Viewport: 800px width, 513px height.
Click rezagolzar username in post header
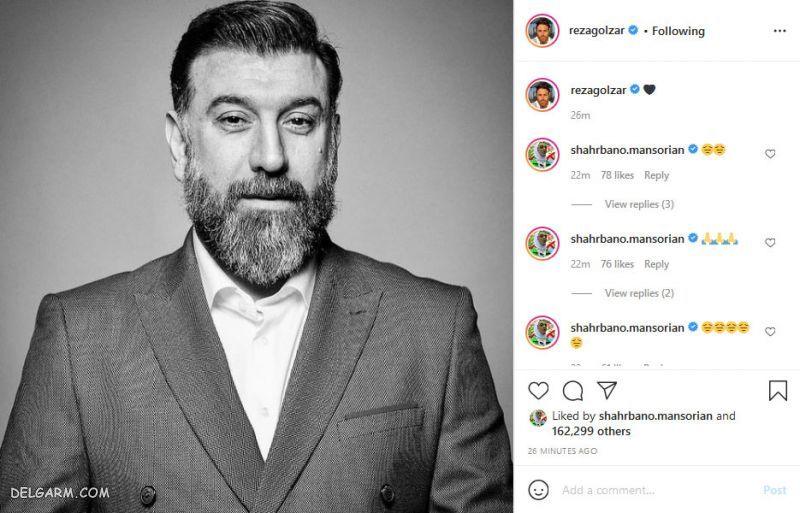coord(597,31)
